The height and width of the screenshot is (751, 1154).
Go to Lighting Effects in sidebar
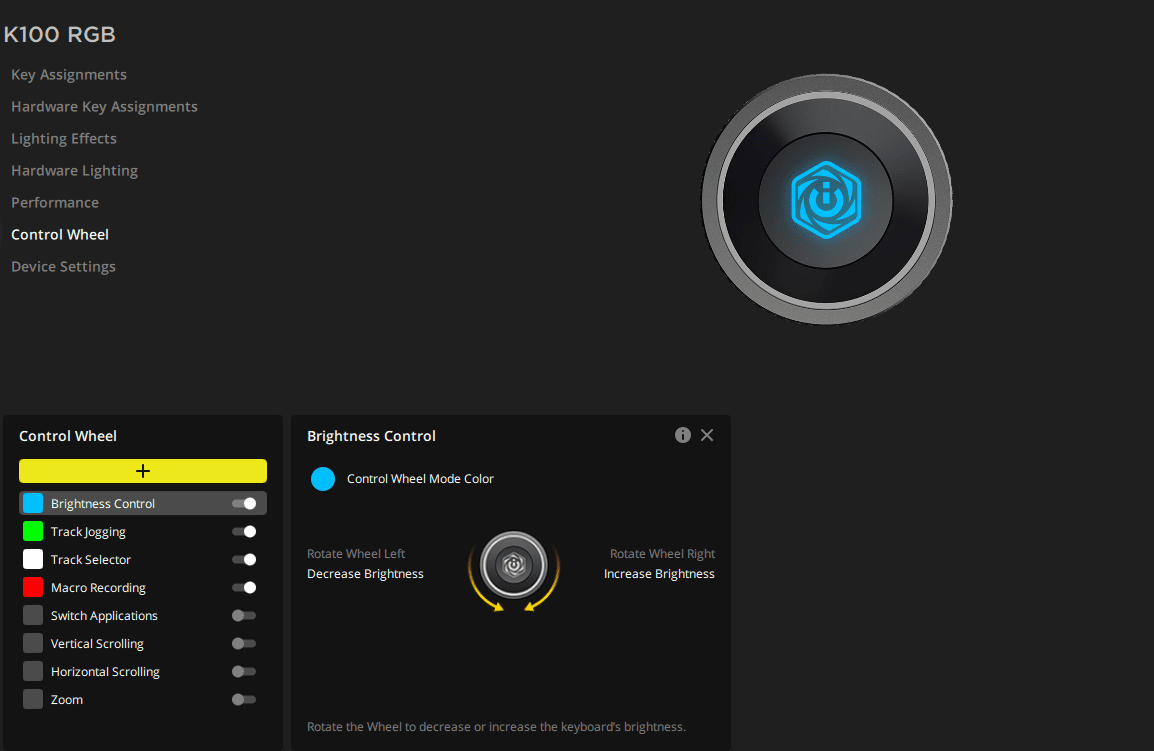[64, 139]
